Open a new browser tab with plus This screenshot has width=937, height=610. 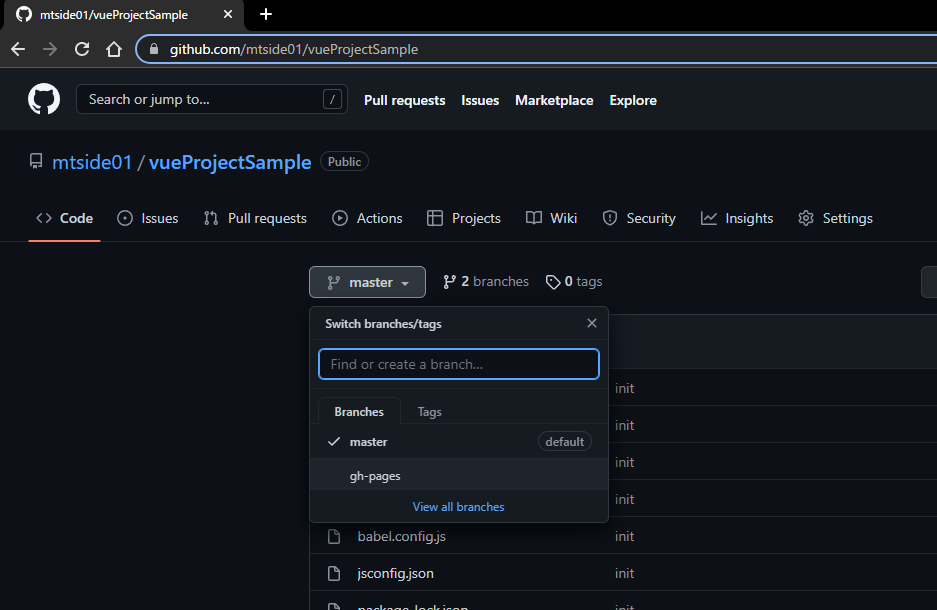(x=266, y=14)
